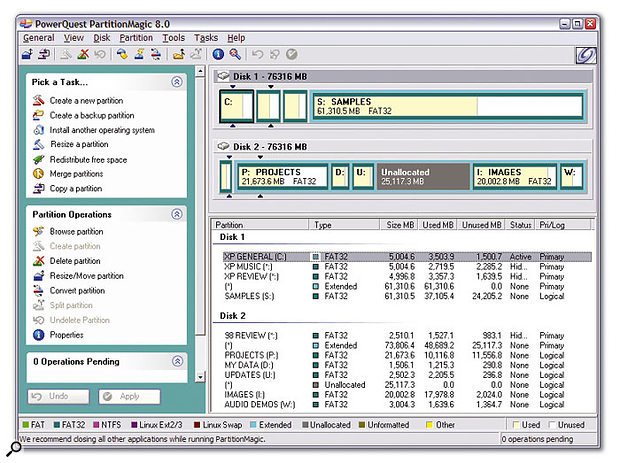Click the icon beside Create a new partition
This screenshot has height=463, width=620.
[x=38, y=100]
